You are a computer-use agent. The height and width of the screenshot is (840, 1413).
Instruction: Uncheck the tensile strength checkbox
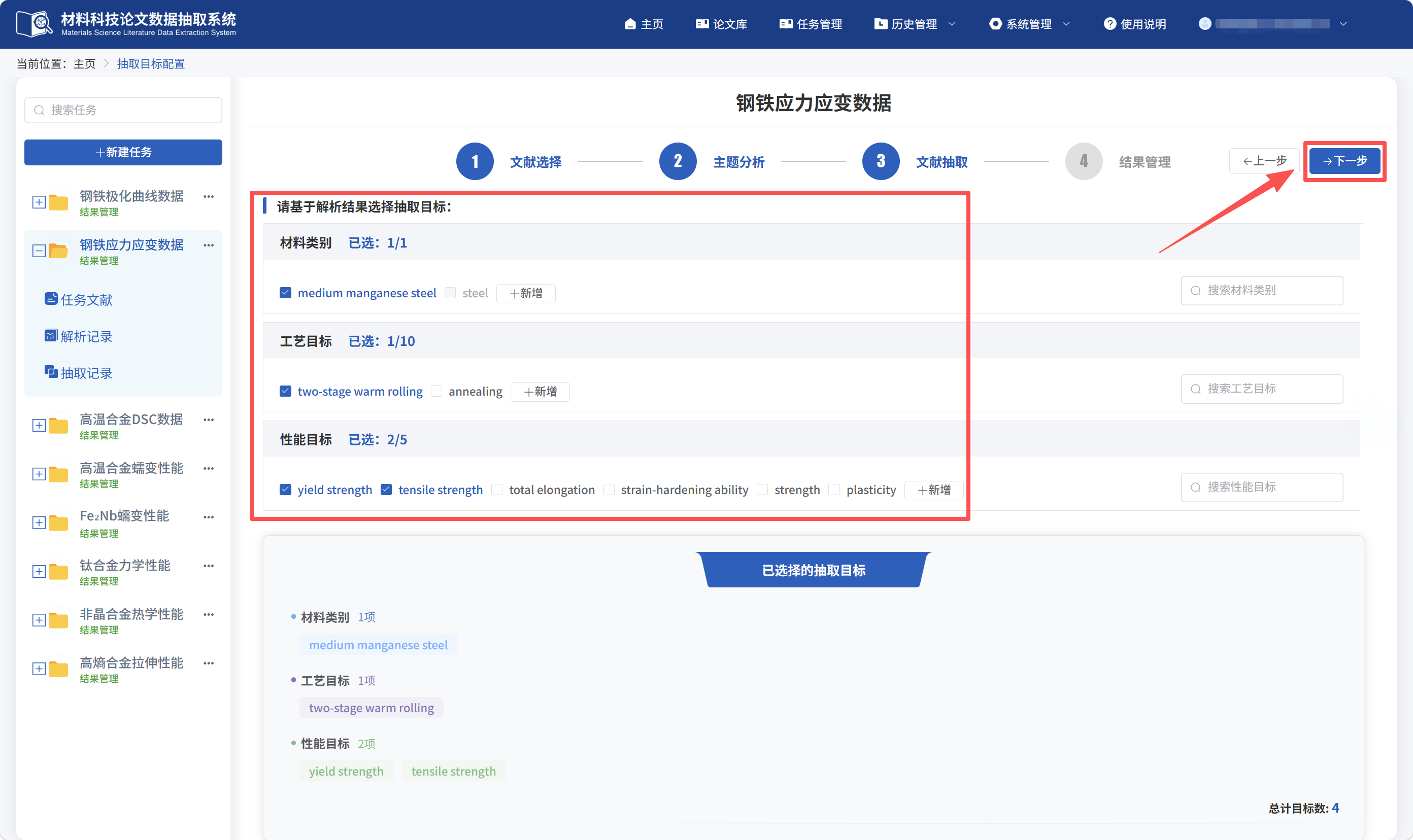click(x=386, y=489)
